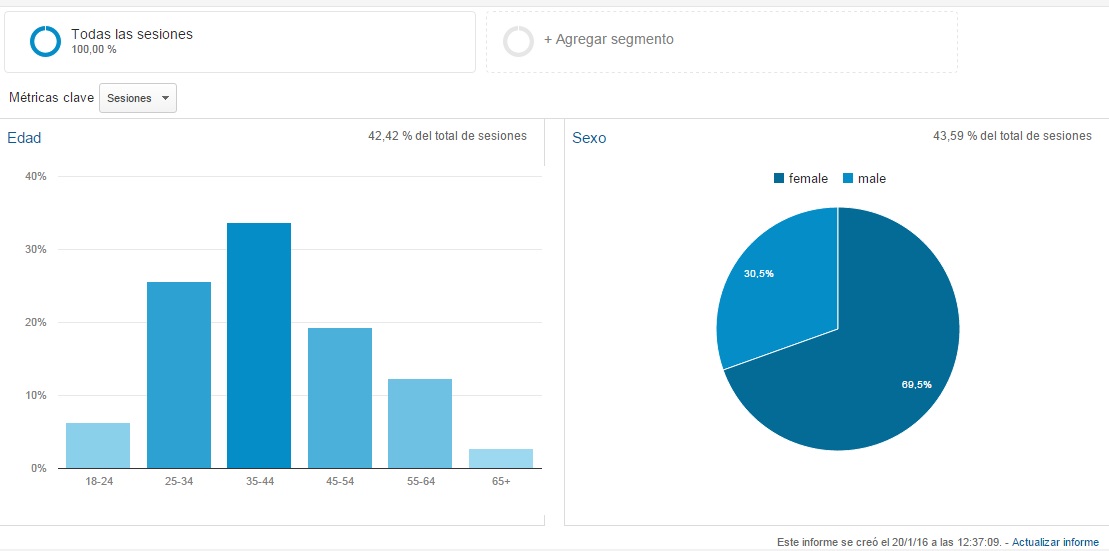Click the 65+ age bar
1109x551 pixels.
click(x=501, y=458)
